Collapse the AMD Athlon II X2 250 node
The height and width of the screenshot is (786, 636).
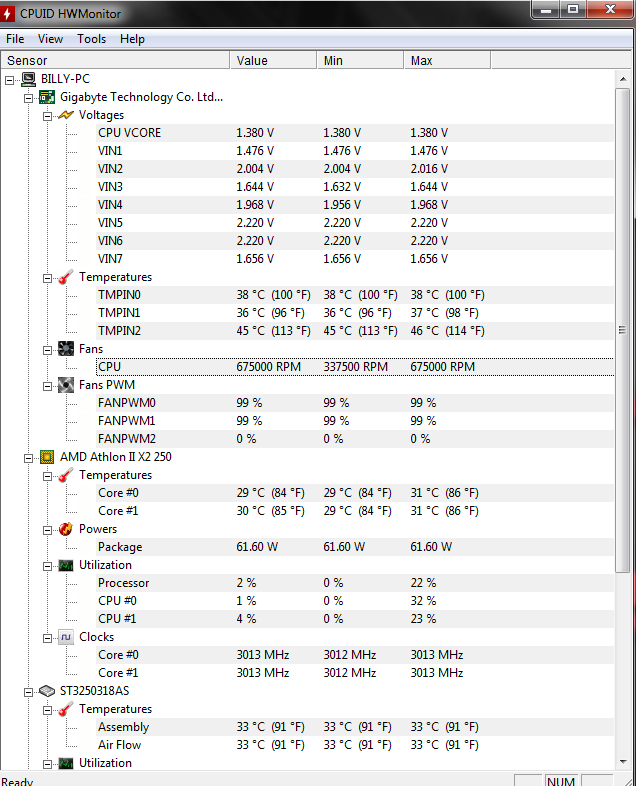(29, 458)
